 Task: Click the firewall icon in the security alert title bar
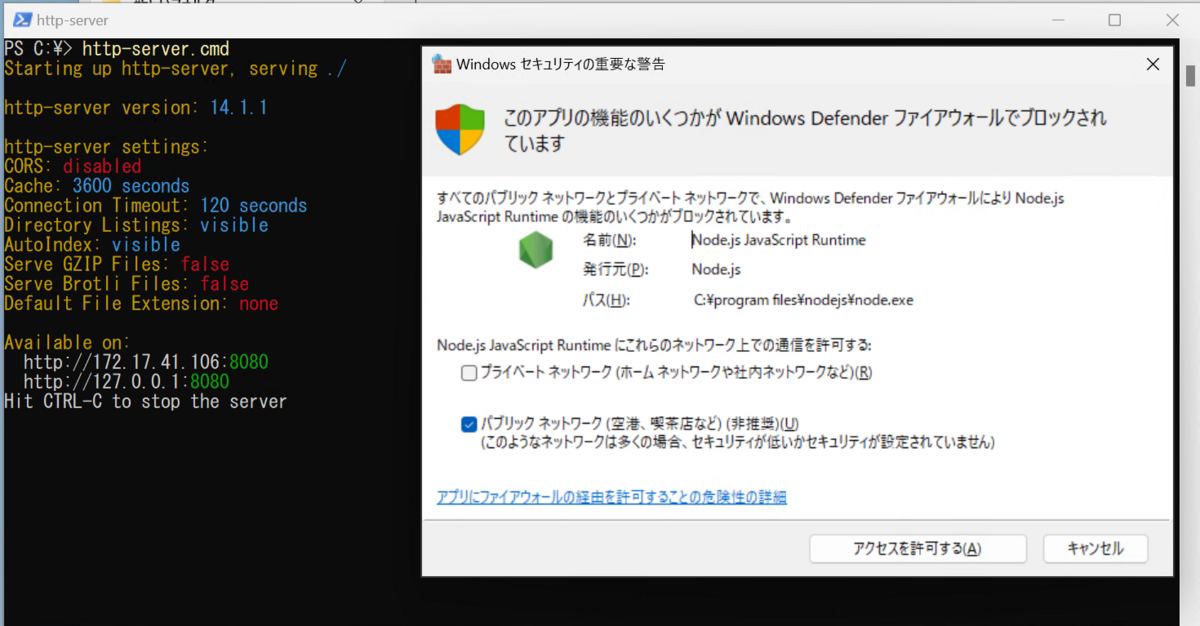click(441, 64)
